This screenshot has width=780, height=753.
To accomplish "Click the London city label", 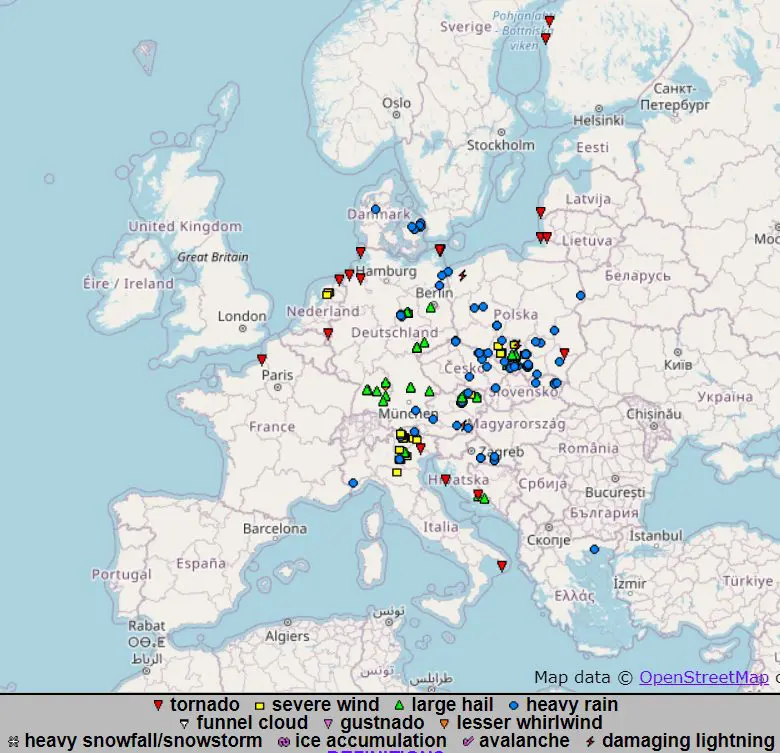I will (x=242, y=316).
